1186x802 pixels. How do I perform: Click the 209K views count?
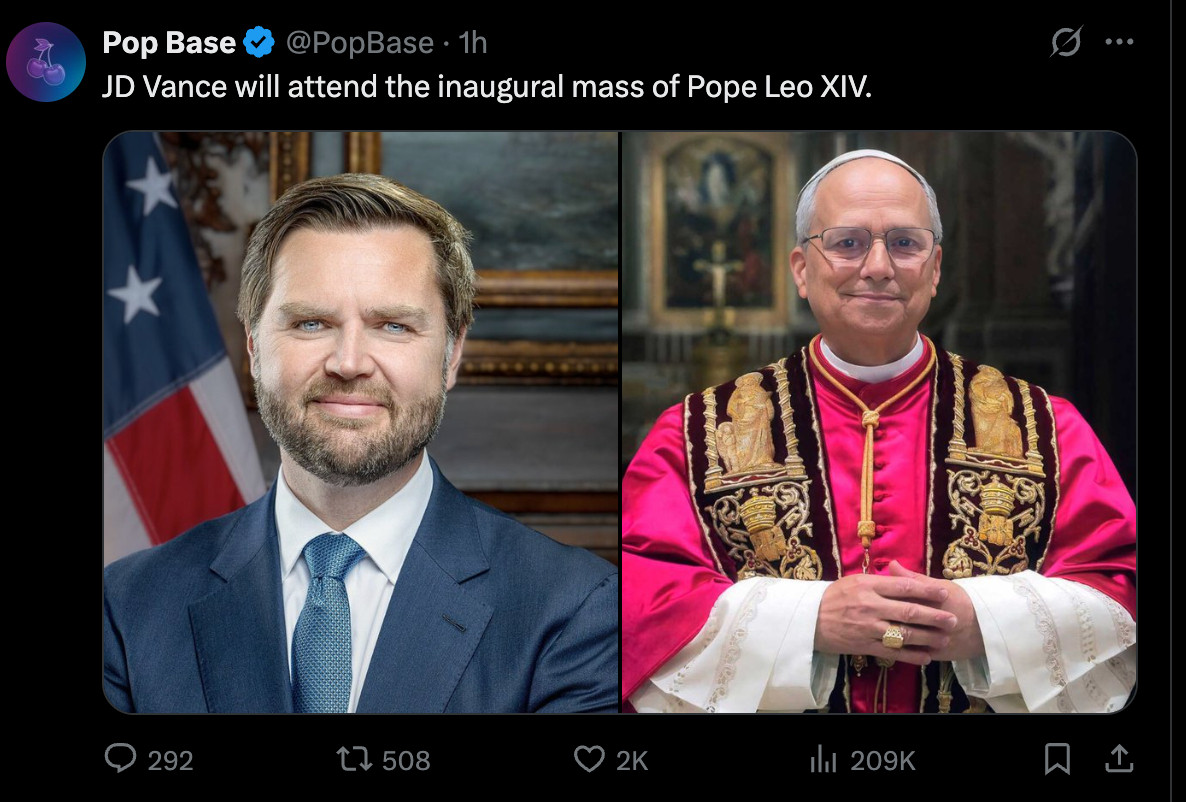click(x=883, y=760)
